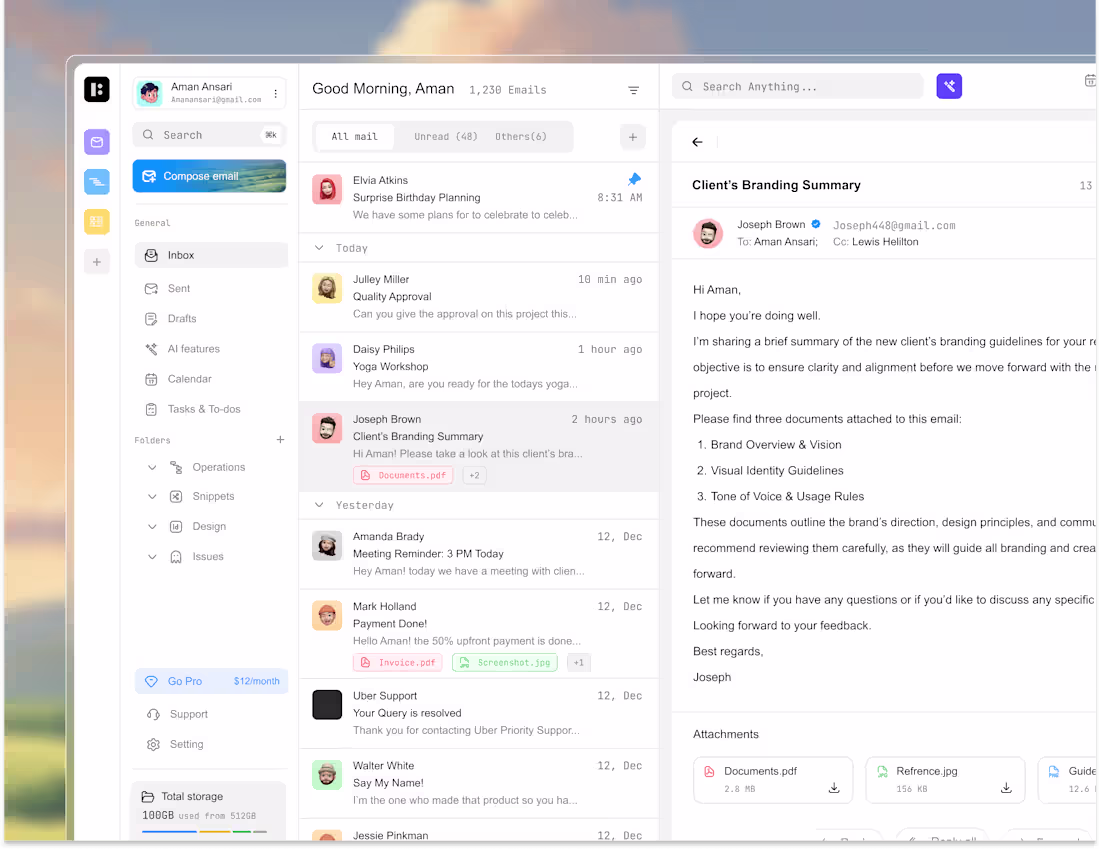
Task: Open Elvia Atkins Surprise Birthday Planning email
Action: pyautogui.click(x=478, y=198)
